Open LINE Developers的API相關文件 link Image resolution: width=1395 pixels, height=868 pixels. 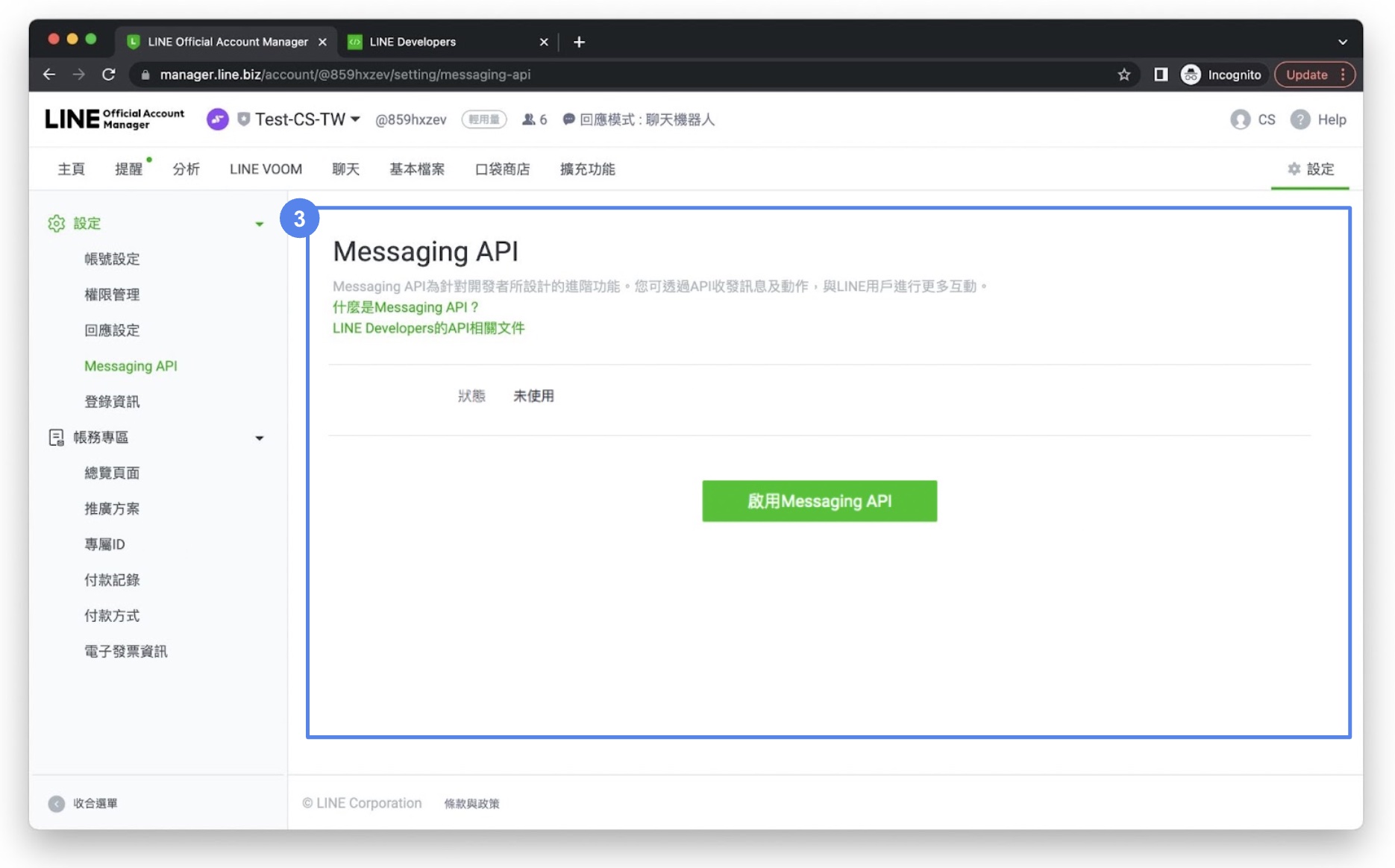coord(429,328)
